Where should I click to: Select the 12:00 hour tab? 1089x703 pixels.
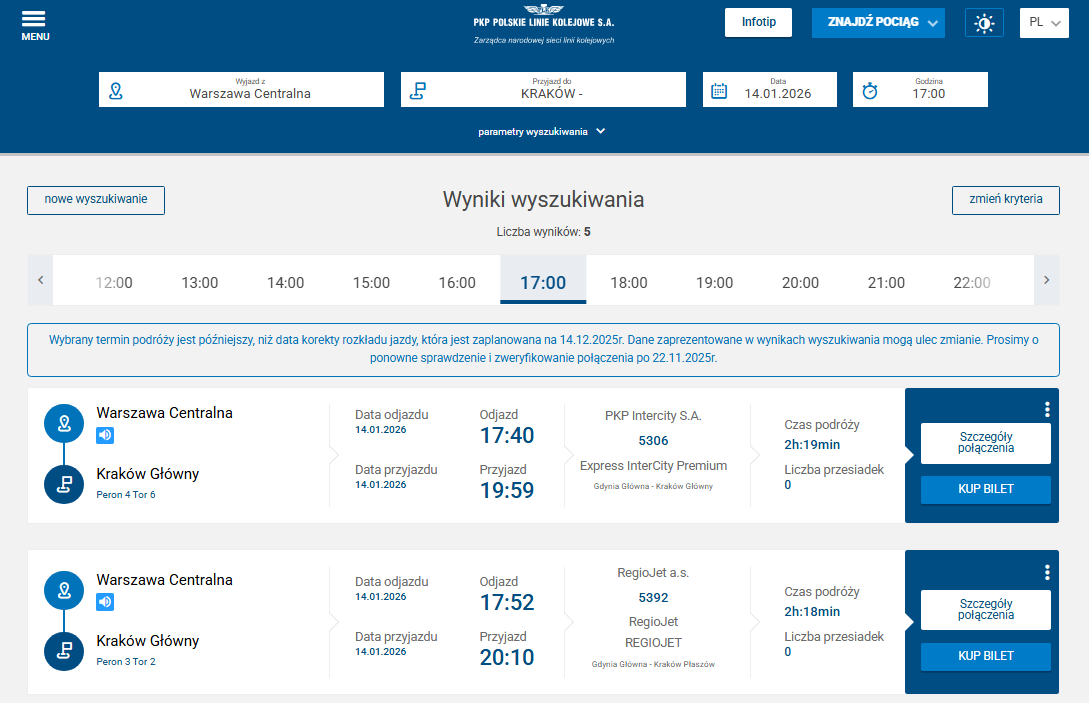point(114,282)
